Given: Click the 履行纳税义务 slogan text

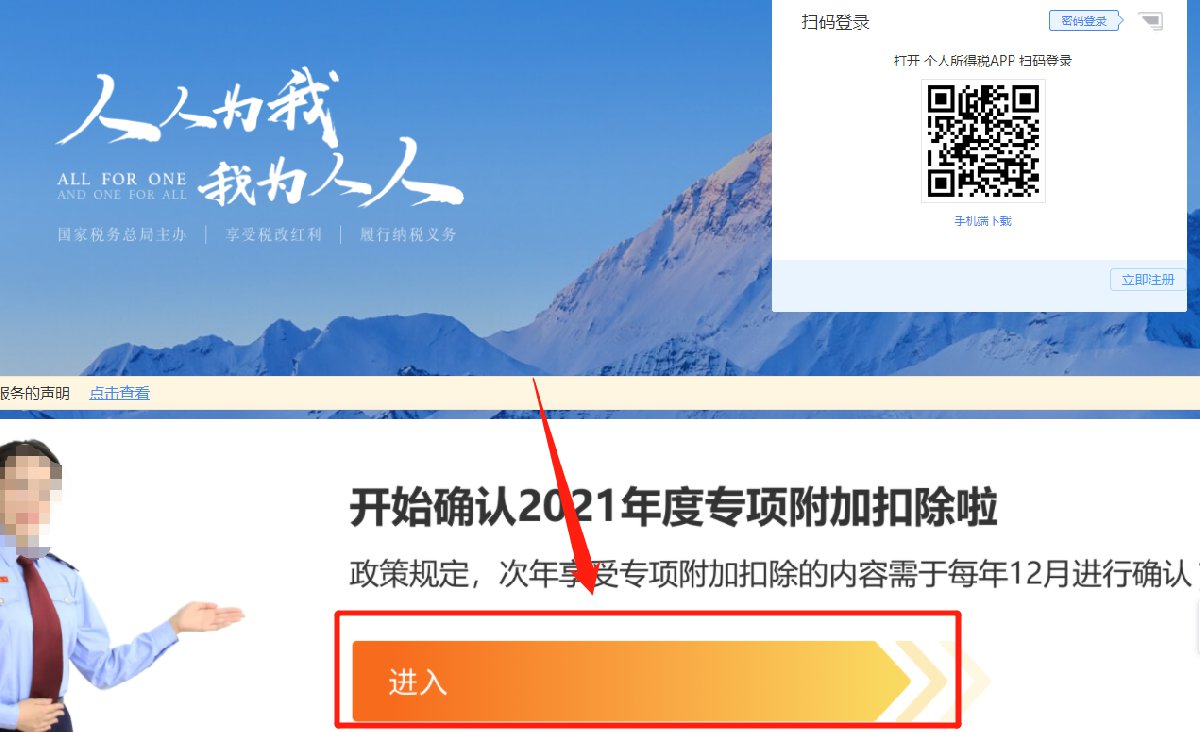Looking at the screenshot, I should click(408, 235).
